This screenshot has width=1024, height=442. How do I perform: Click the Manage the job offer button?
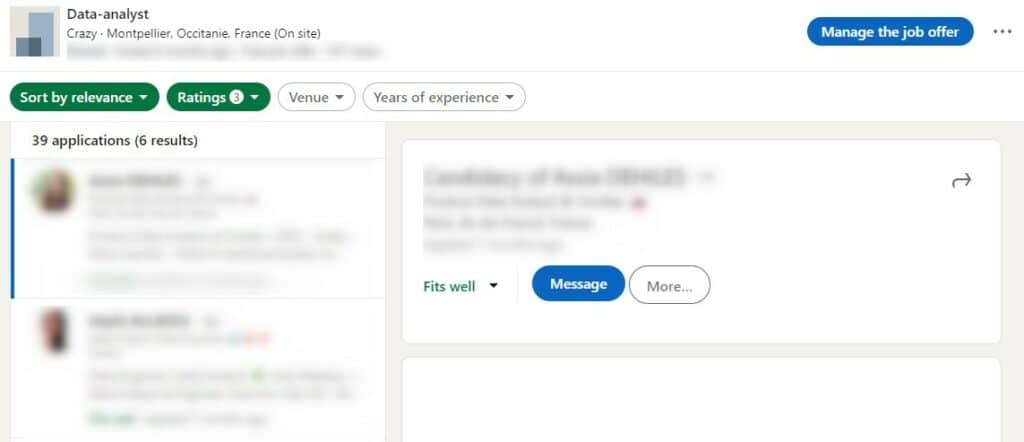point(890,31)
